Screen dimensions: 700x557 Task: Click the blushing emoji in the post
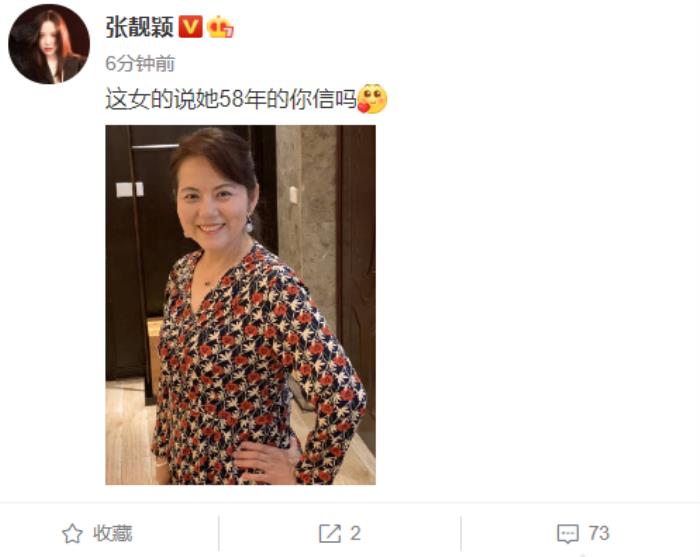point(372,99)
